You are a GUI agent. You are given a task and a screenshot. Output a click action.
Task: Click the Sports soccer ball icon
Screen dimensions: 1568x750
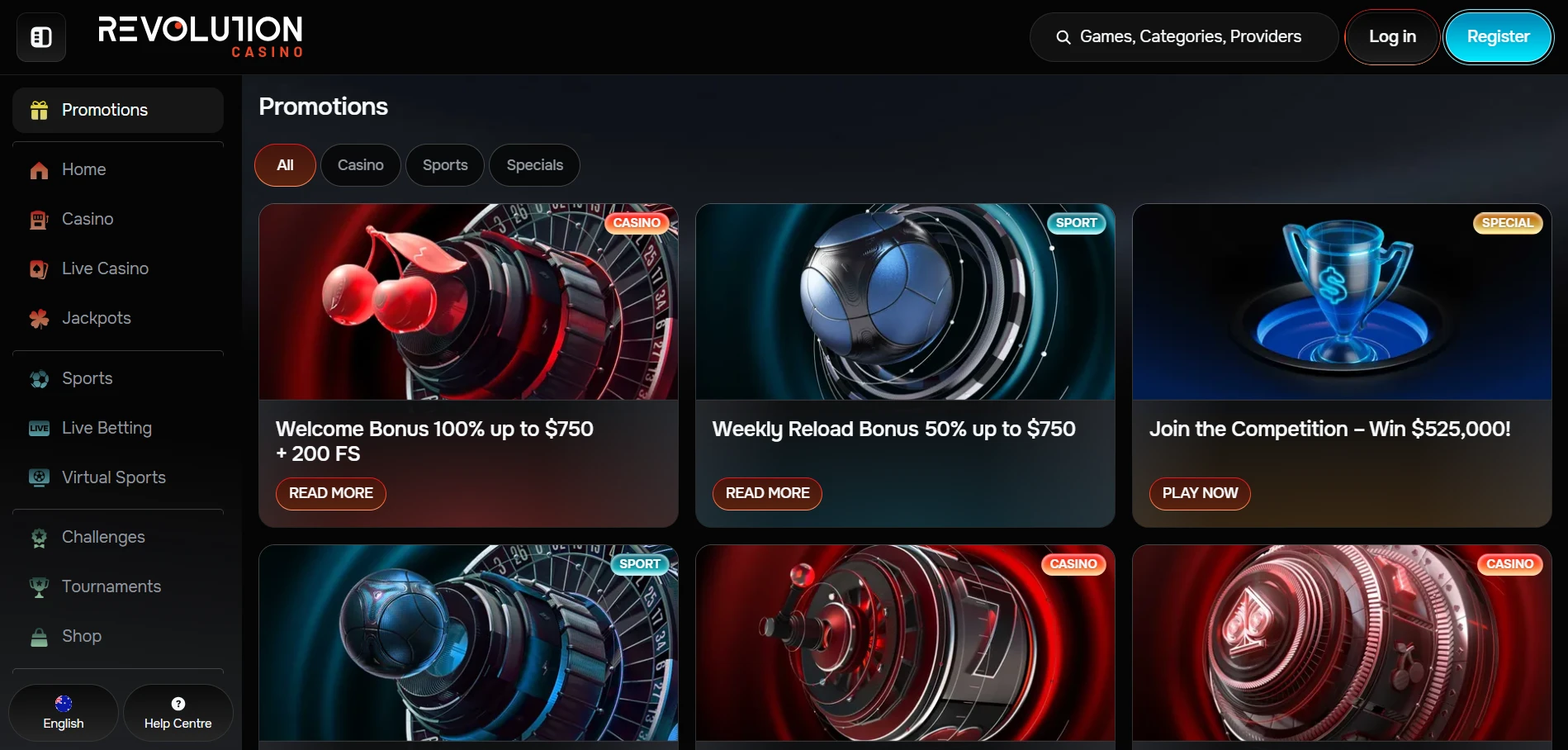tap(39, 379)
